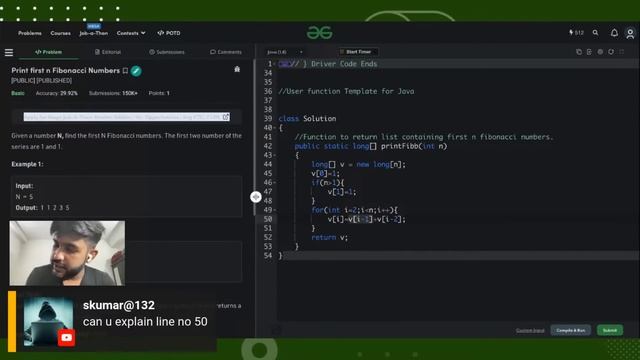Reset code with the refresh icon

tap(611, 52)
